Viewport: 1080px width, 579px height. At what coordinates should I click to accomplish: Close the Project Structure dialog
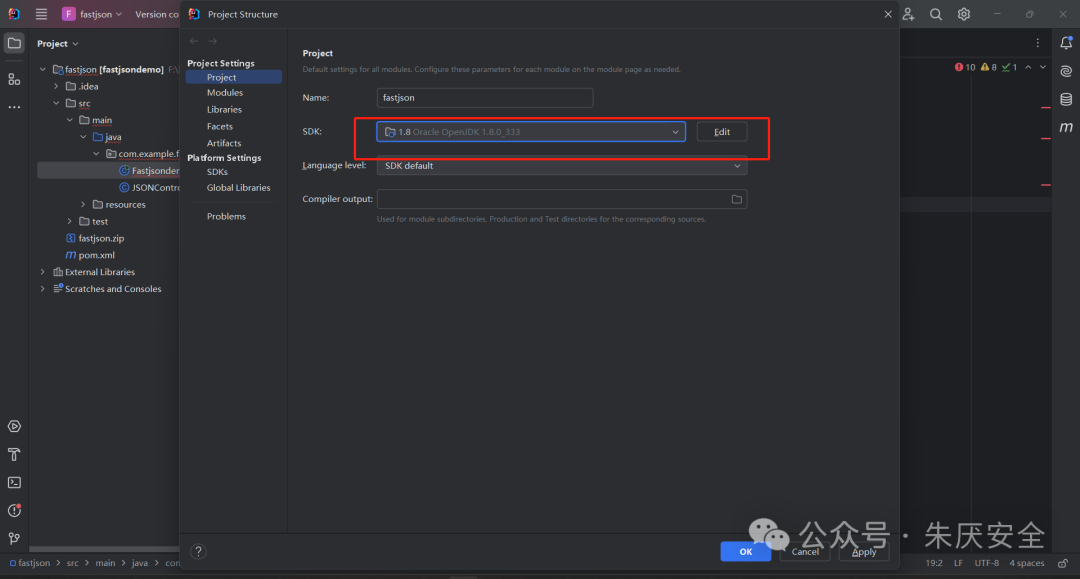pos(888,14)
